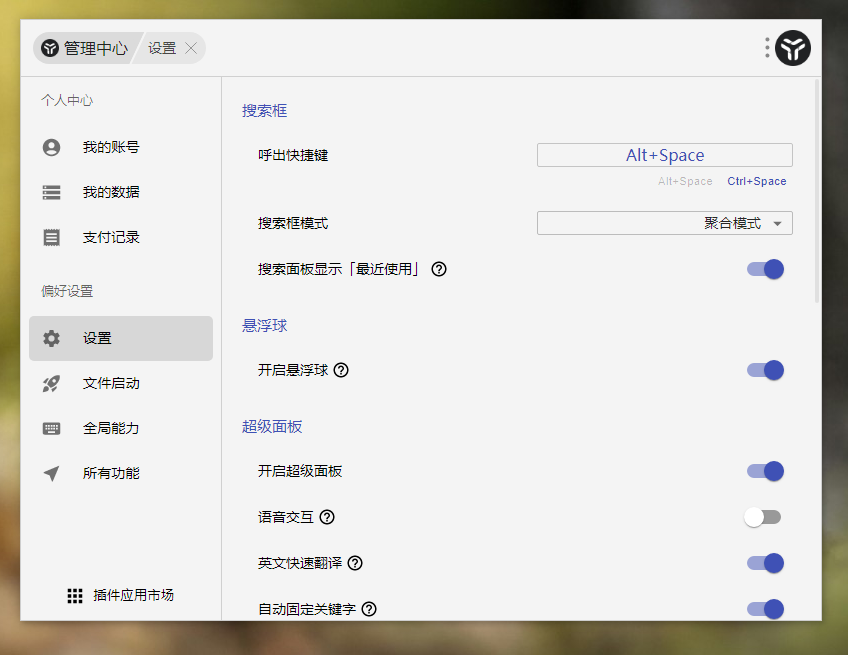
Task: Click the 全局能力 keyboard icon
Action: 51,428
